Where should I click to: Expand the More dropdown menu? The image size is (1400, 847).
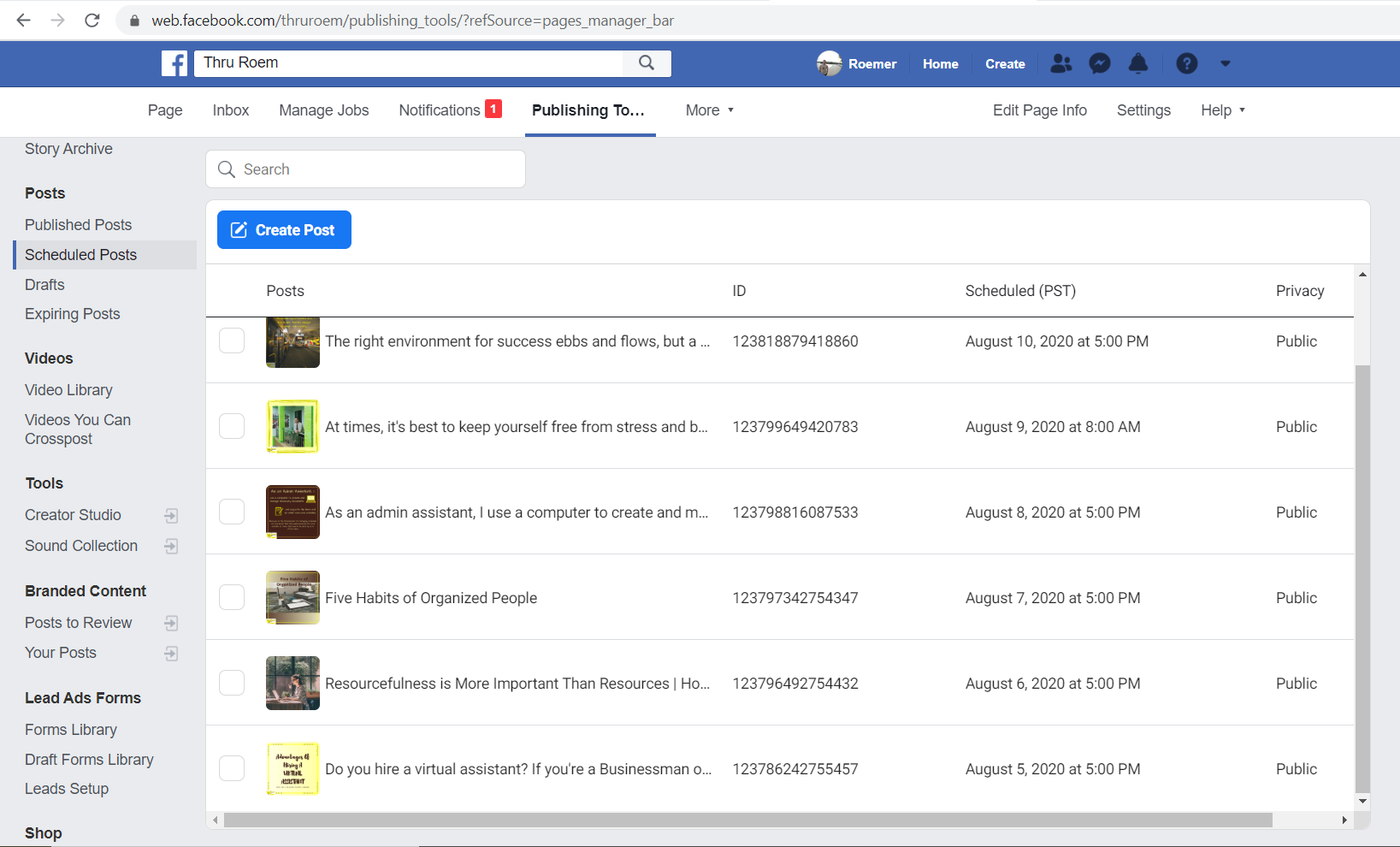tap(709, 110)
